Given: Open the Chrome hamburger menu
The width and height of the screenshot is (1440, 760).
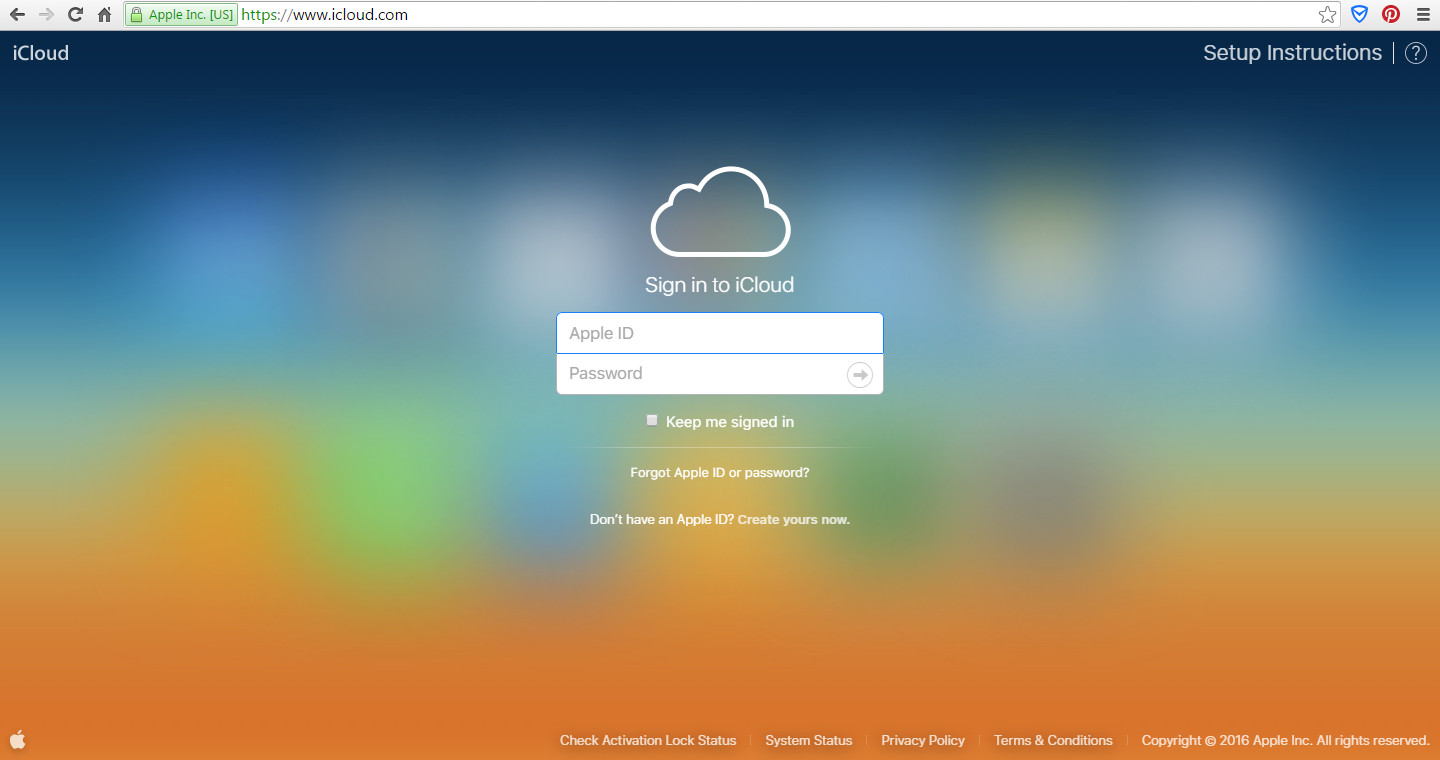Looking at the screenshot, I should (x=1423, y=15).
